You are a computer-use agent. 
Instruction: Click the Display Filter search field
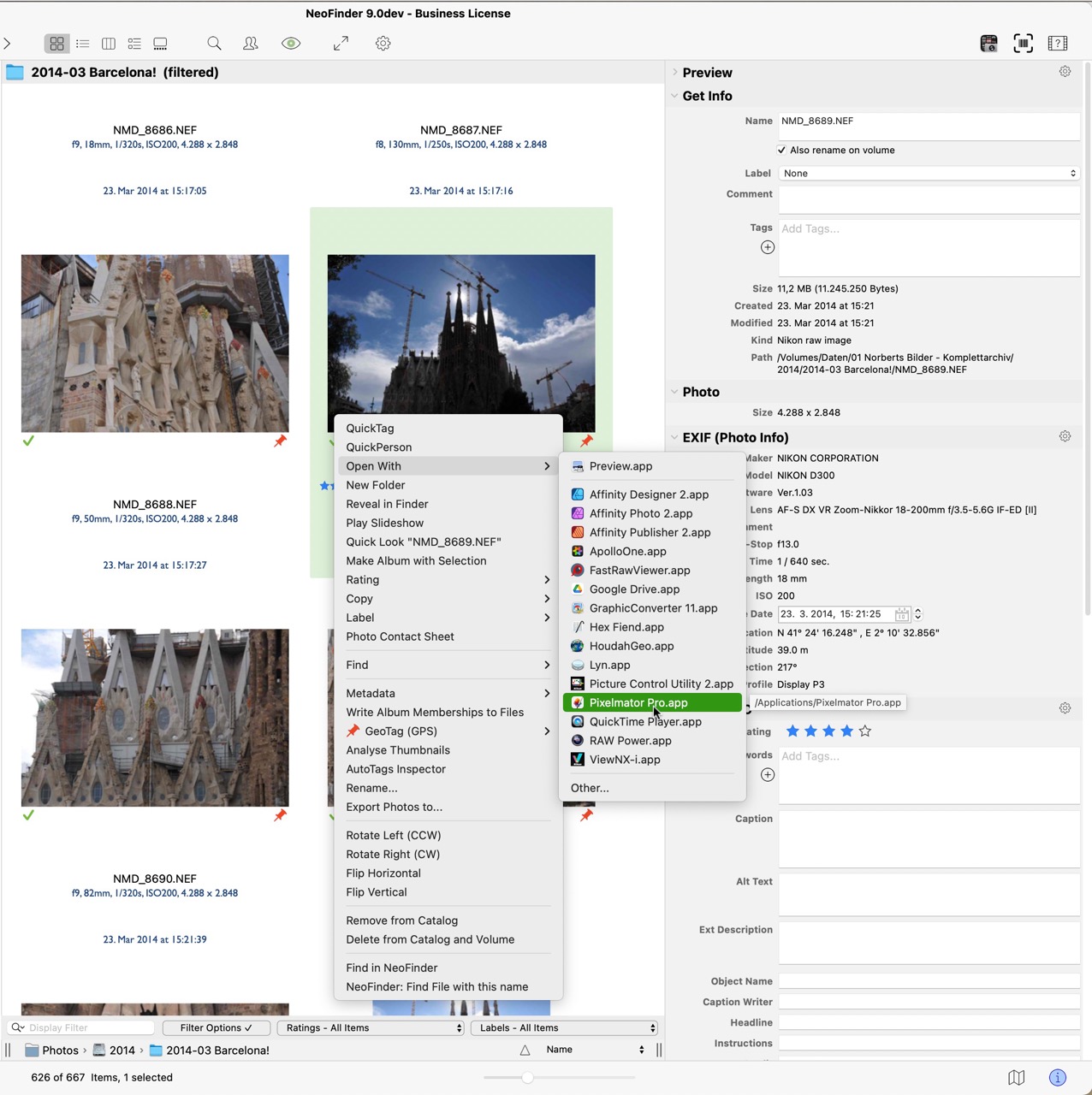tap(82, 1028)
